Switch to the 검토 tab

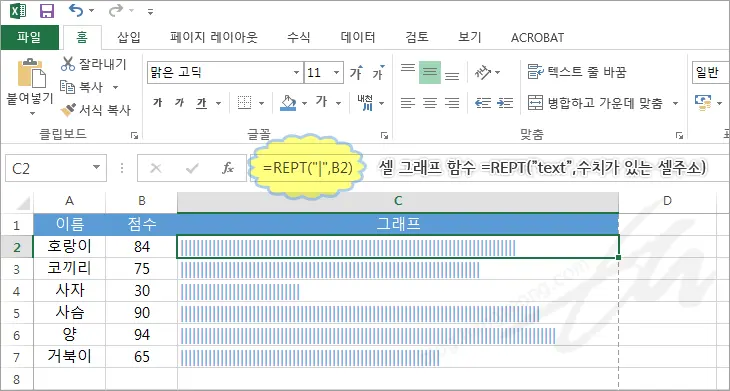pyautogui.click(x=417, y=37)
